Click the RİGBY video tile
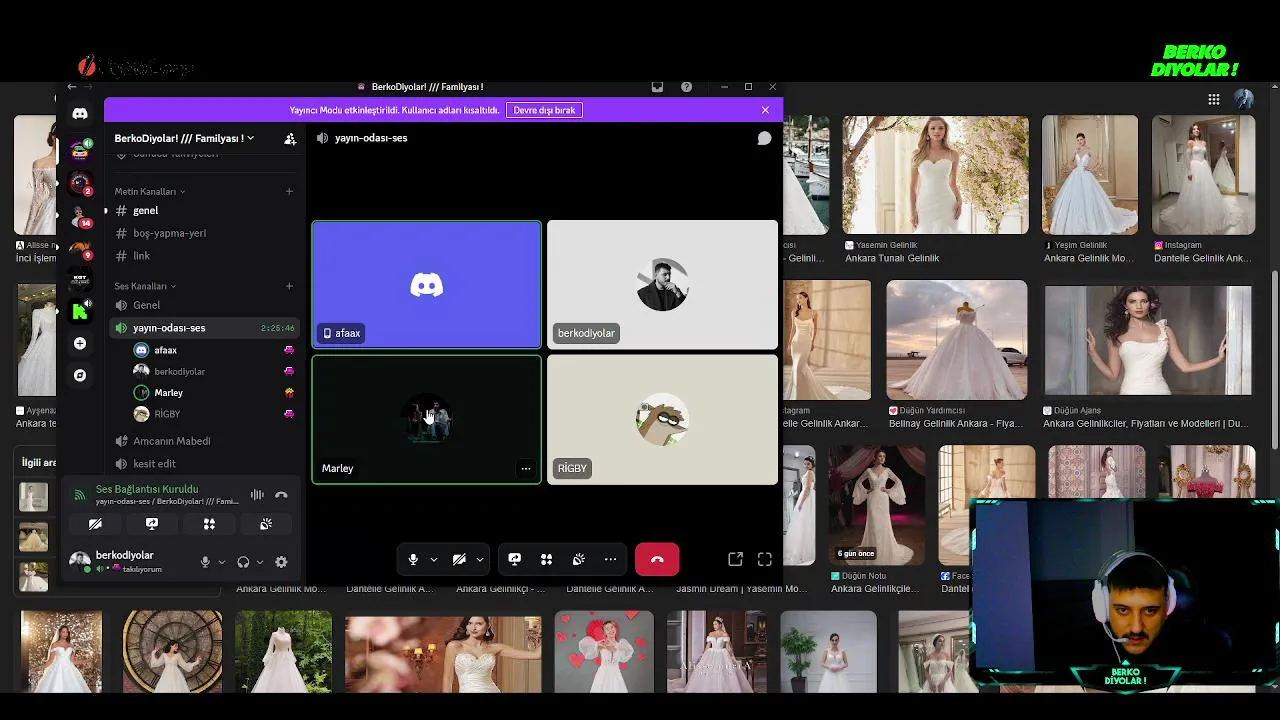The width and height of the screenshot is (1280, 720). pos(662,420)
